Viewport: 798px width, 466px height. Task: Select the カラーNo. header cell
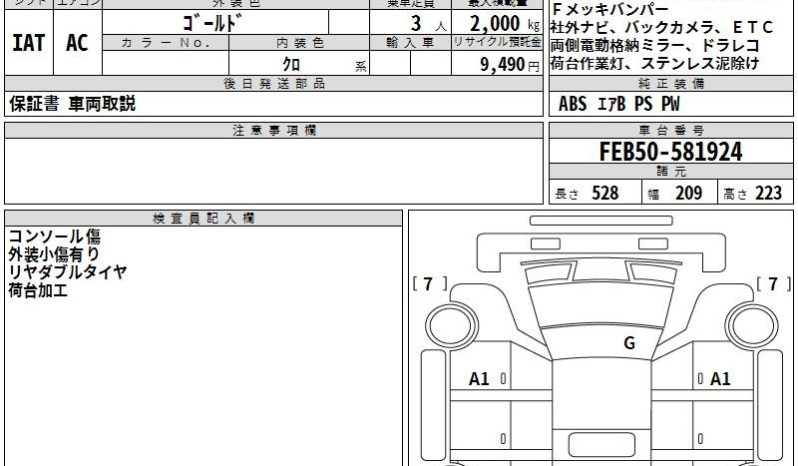[165, 43]
